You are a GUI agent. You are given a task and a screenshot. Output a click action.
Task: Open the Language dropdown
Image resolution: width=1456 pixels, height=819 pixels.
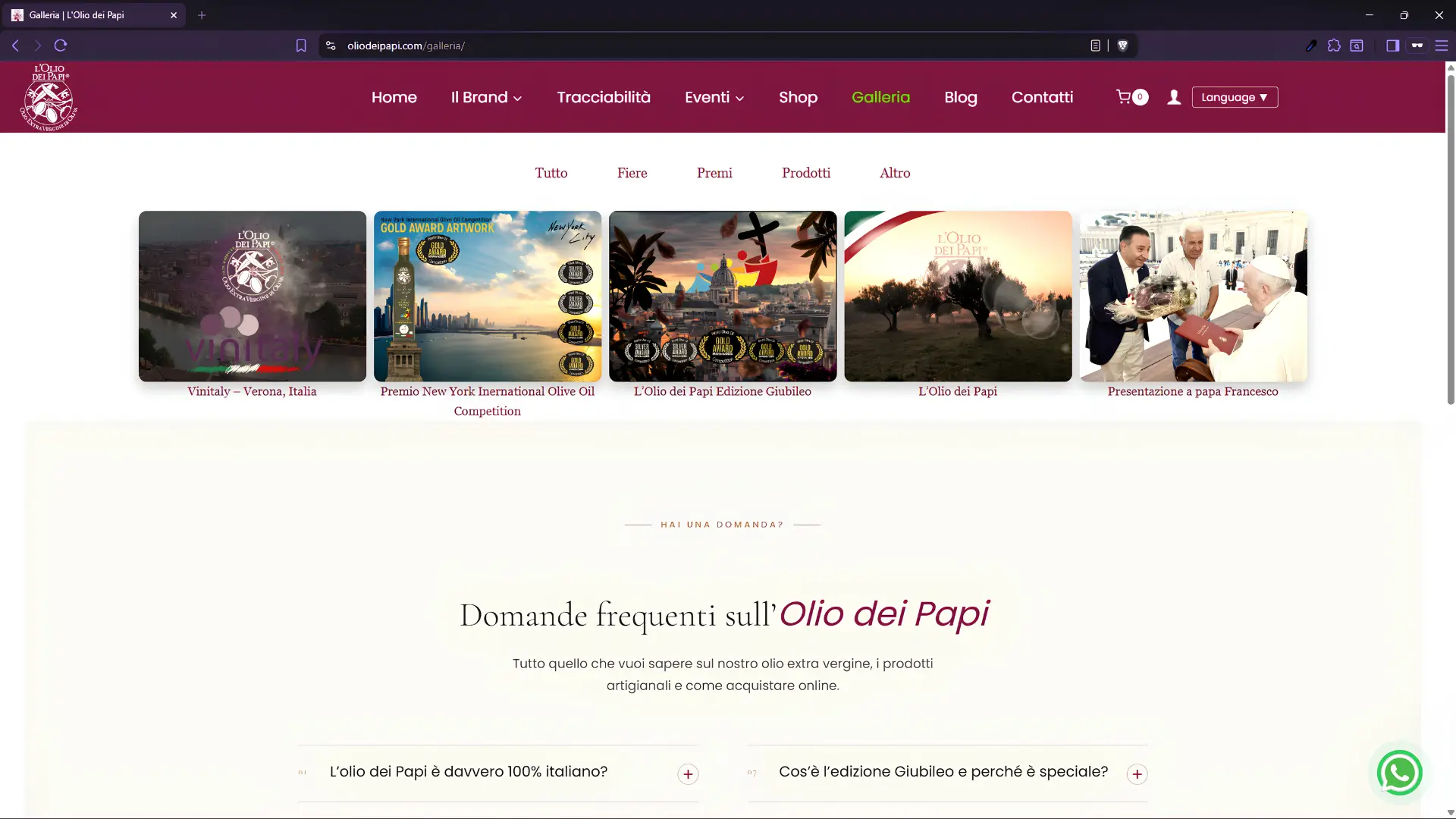coord(1235,97)
